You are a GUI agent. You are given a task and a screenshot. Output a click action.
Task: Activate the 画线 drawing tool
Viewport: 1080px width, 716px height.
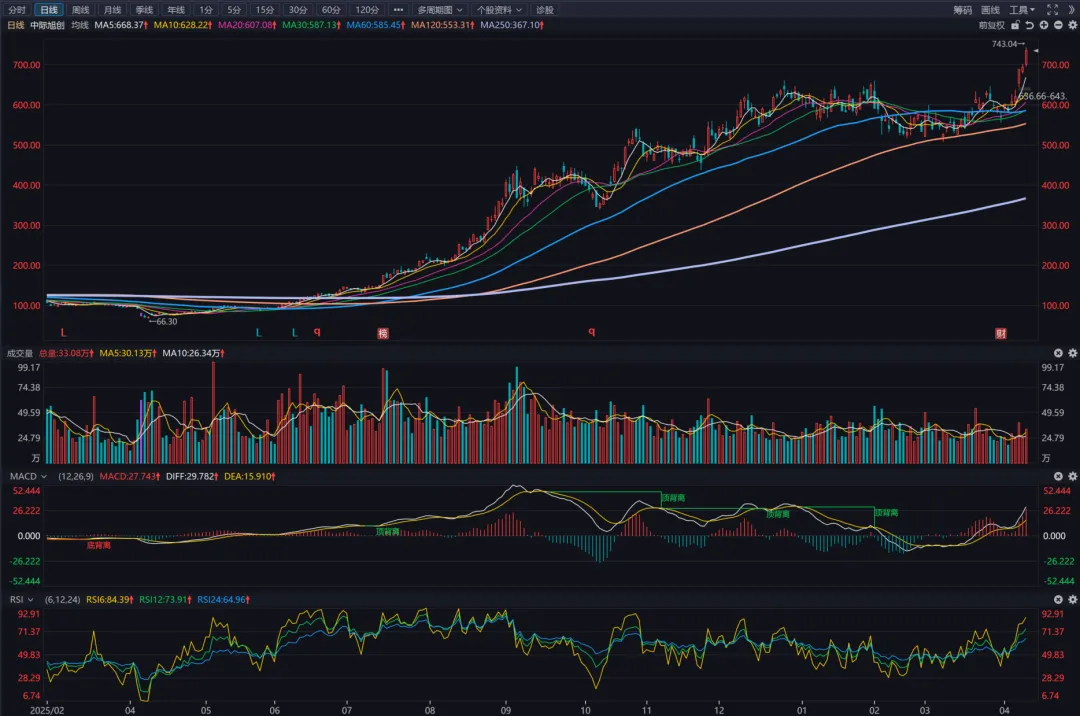990,10
